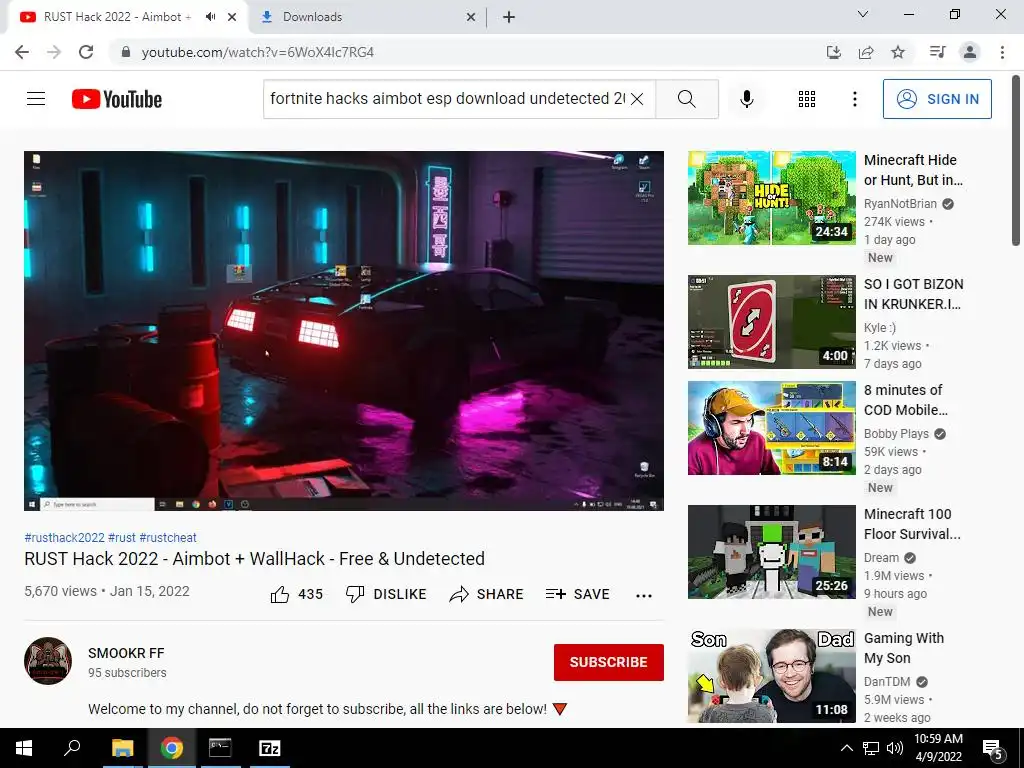Open media controls icon in toolbar
1024x768 pixels.
coord(937,52)
